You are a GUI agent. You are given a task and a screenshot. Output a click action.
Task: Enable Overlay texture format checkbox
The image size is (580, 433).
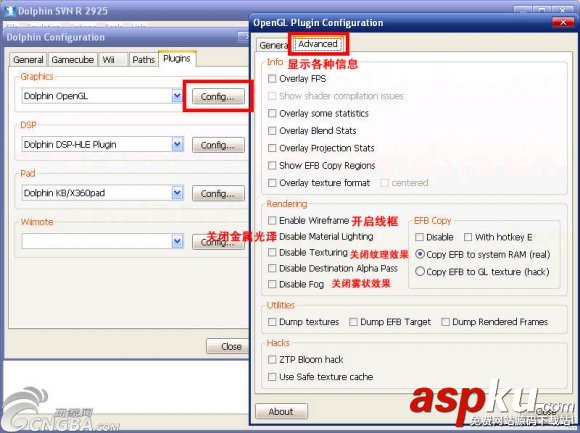[x=272, y=183]
